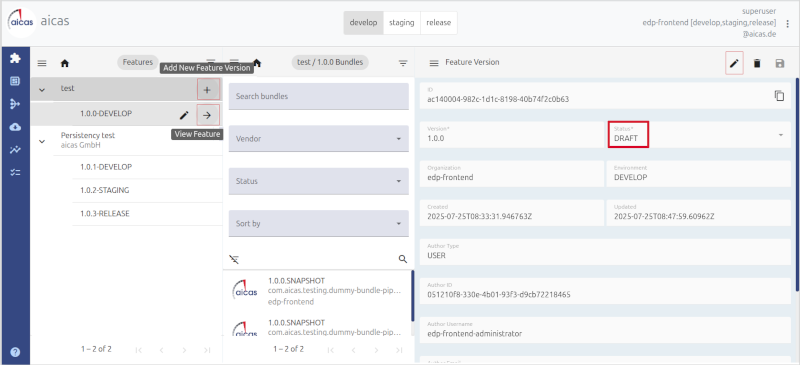The image size is (800, 365).
Task: Switch to the release environment tab
Action: [x=439, y=23]
